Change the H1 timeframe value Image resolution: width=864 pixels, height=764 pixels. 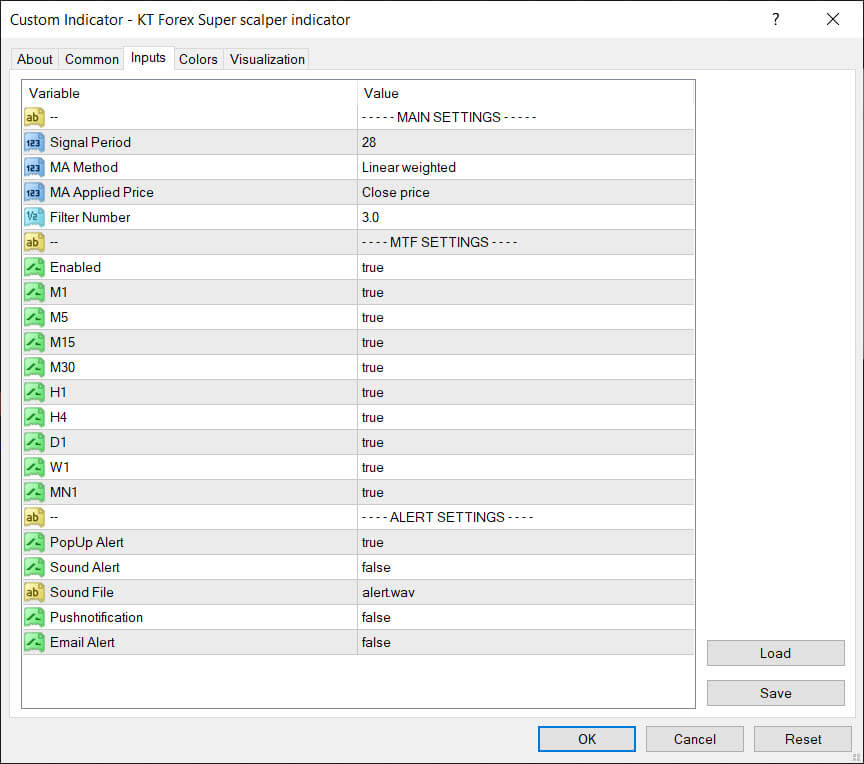pyautogui.click(x=372, y=393)
